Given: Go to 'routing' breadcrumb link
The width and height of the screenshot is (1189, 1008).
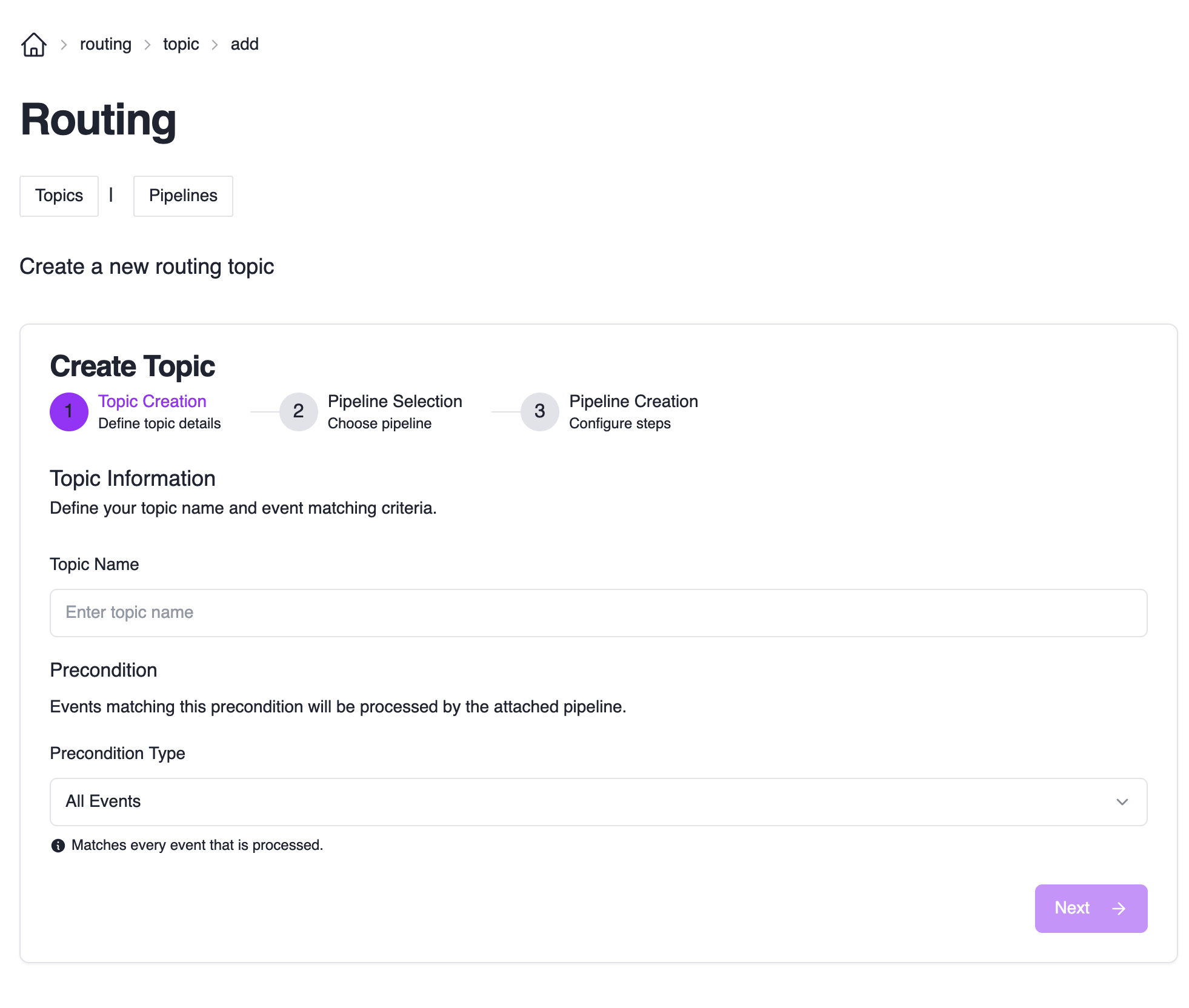Looking at the screenshot, I should (105, 45).
